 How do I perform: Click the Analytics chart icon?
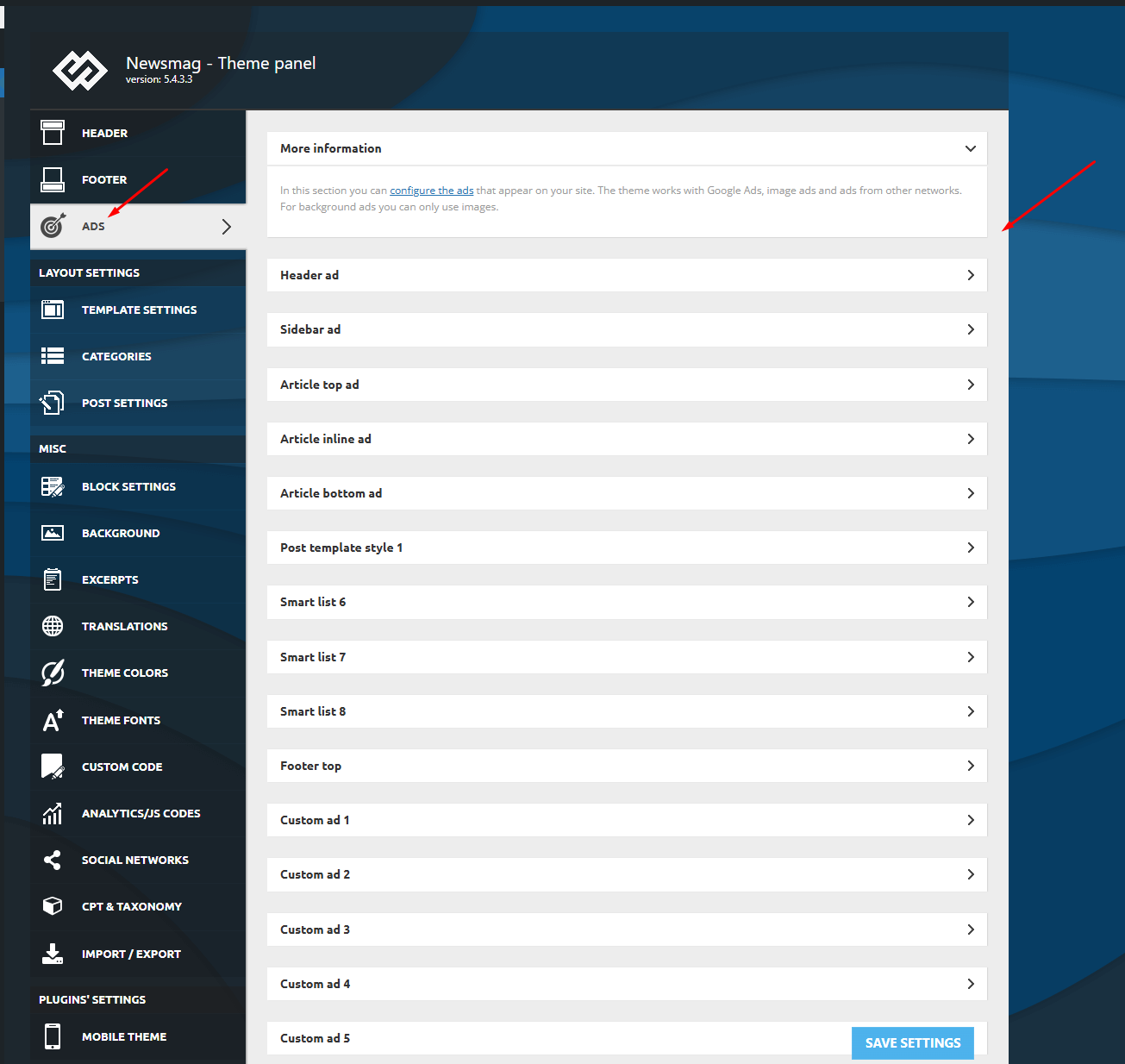pyautogui.click(x=53, y=813)
